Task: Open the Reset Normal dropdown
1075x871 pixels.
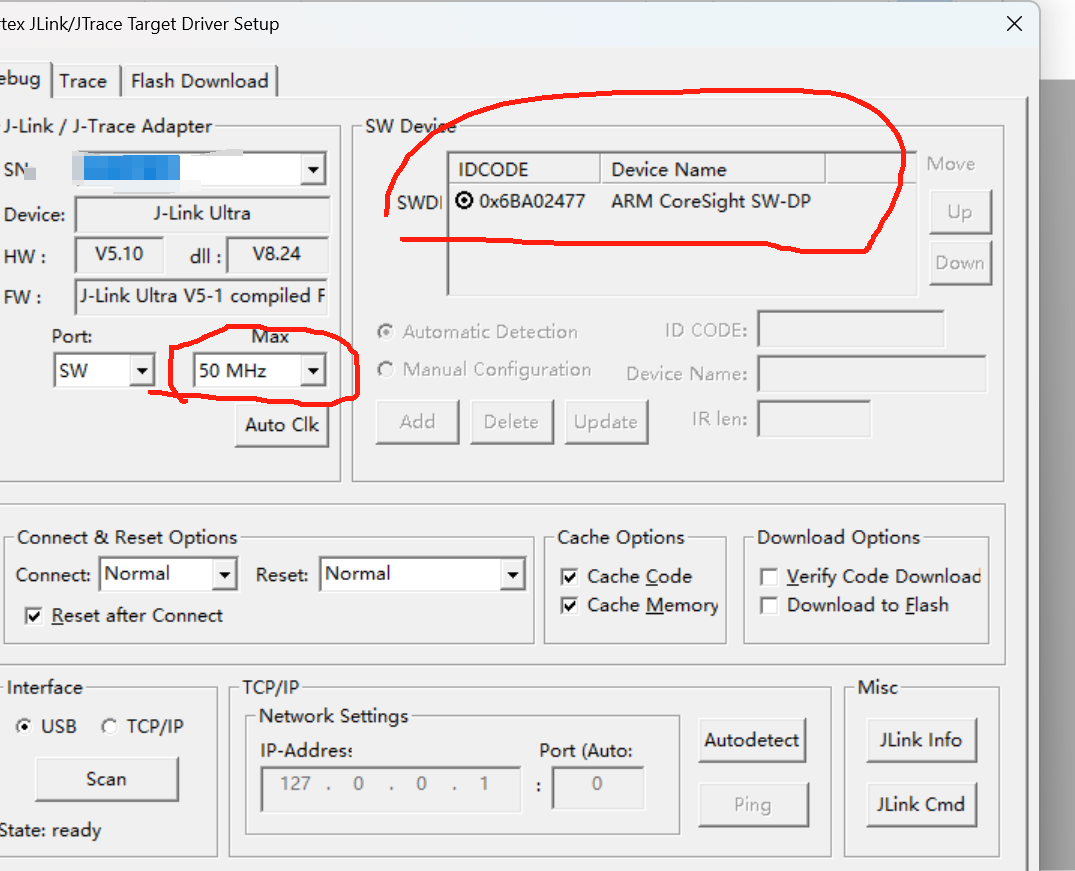Action: [512, 575]
